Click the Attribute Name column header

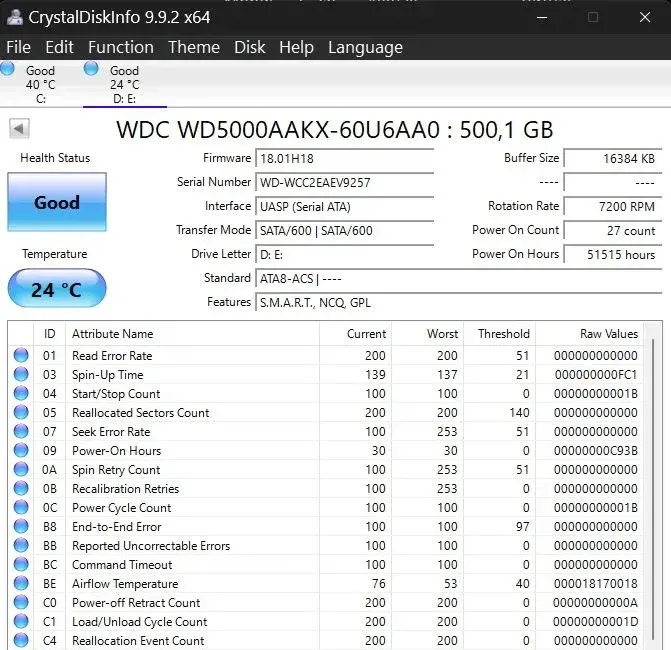click(x=192, y=334)
